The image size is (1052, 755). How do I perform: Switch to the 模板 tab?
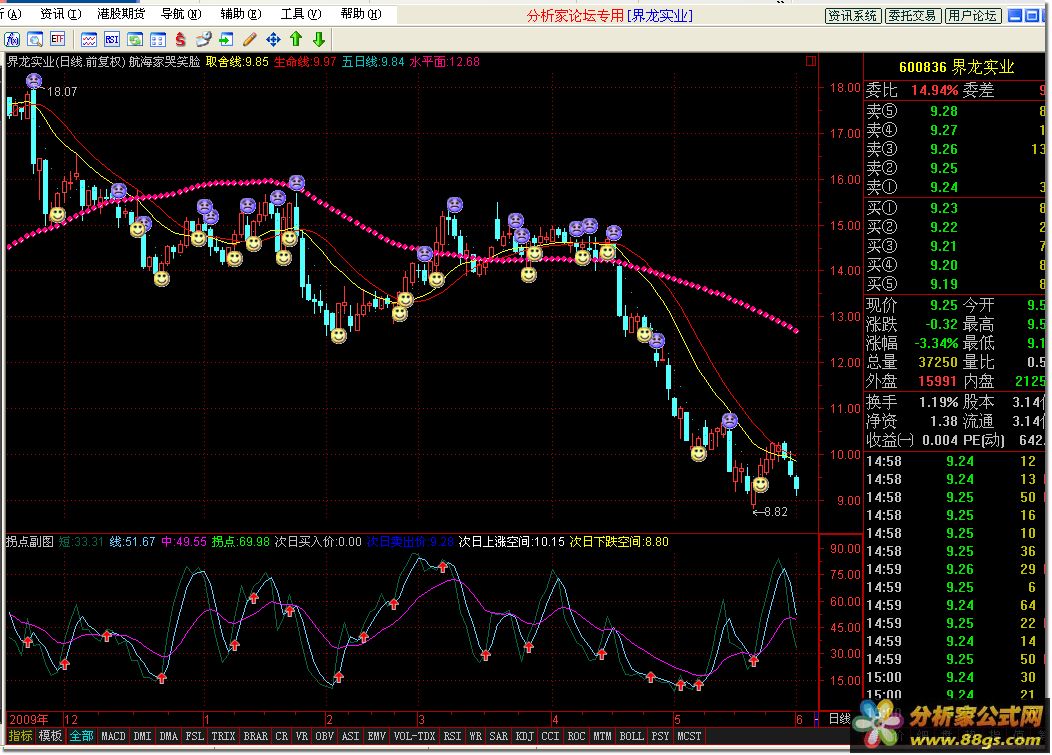50,736
